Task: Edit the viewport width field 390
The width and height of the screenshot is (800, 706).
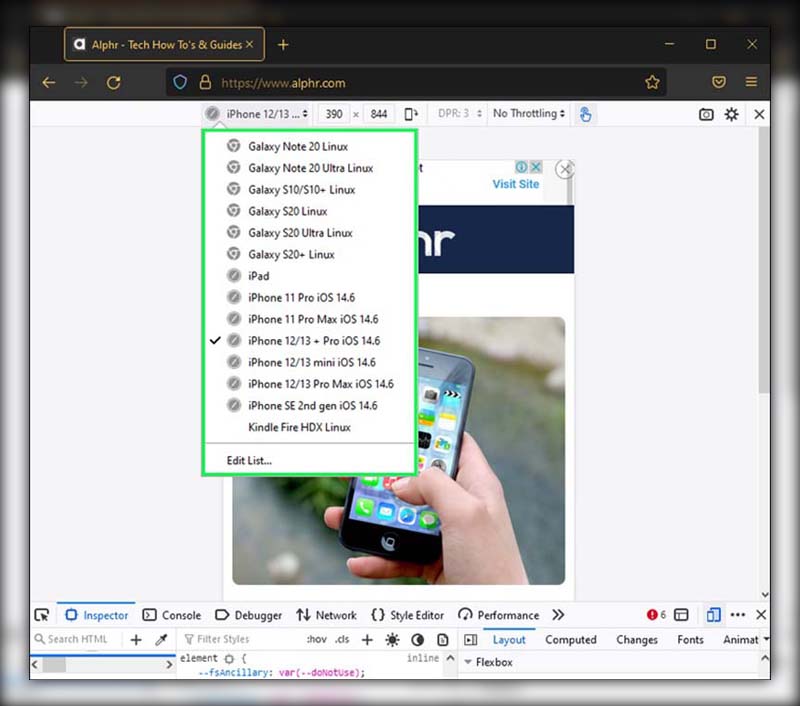Action: pyautogui.click(x=334, y=114)
